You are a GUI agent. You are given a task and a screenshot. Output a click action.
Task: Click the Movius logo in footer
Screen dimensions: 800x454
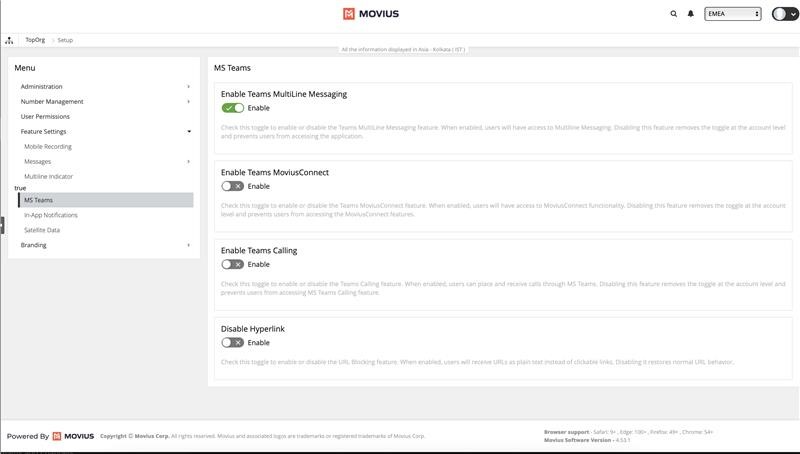click(x=73, y=436)
